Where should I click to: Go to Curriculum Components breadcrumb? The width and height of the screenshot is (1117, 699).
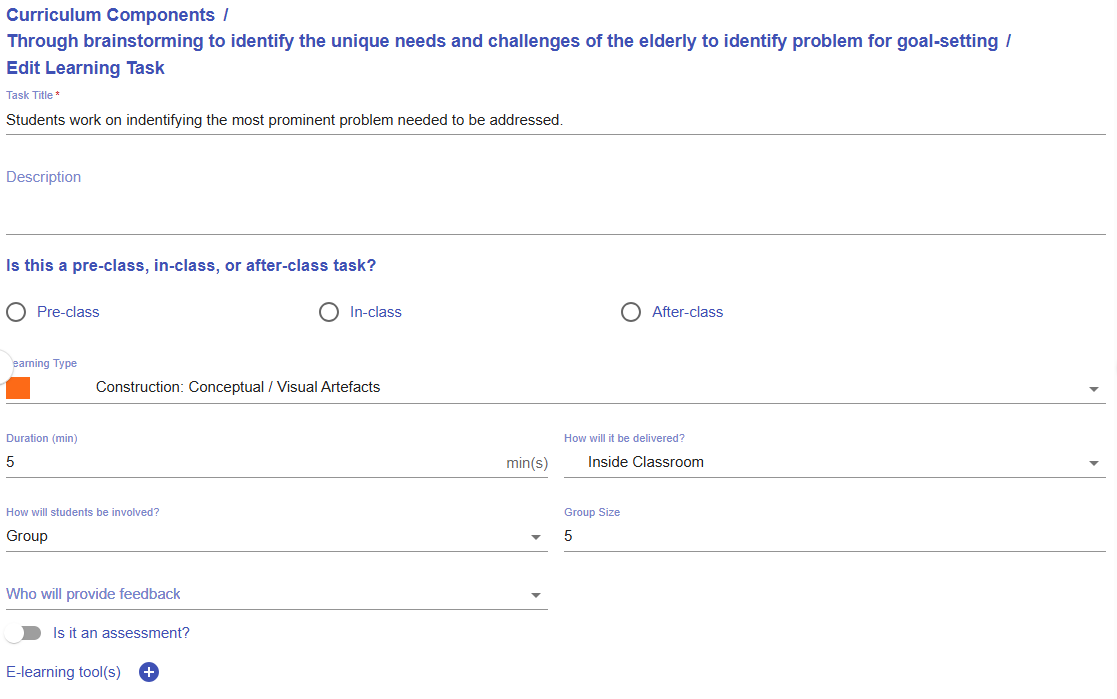point(110,15)
